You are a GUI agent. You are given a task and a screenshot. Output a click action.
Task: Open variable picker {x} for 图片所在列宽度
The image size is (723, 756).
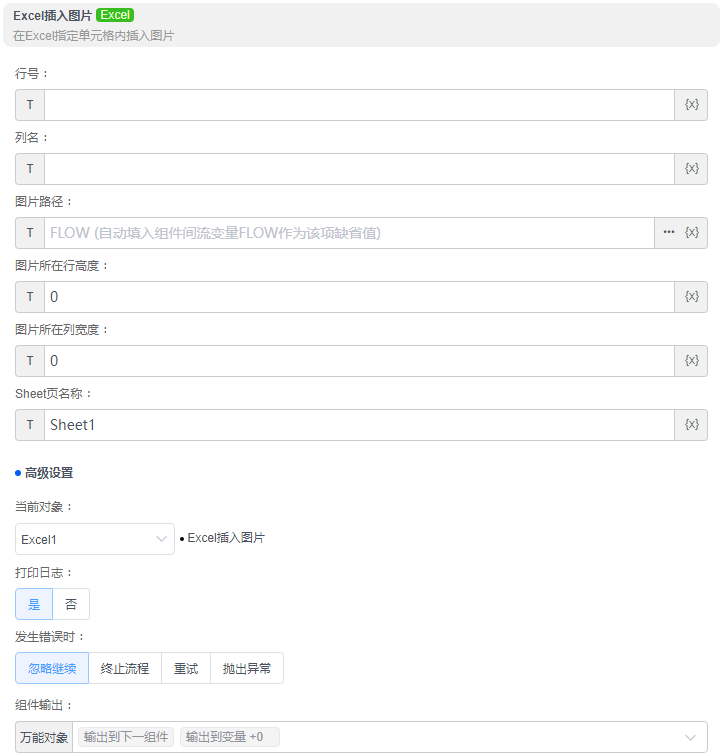(691, 361)
